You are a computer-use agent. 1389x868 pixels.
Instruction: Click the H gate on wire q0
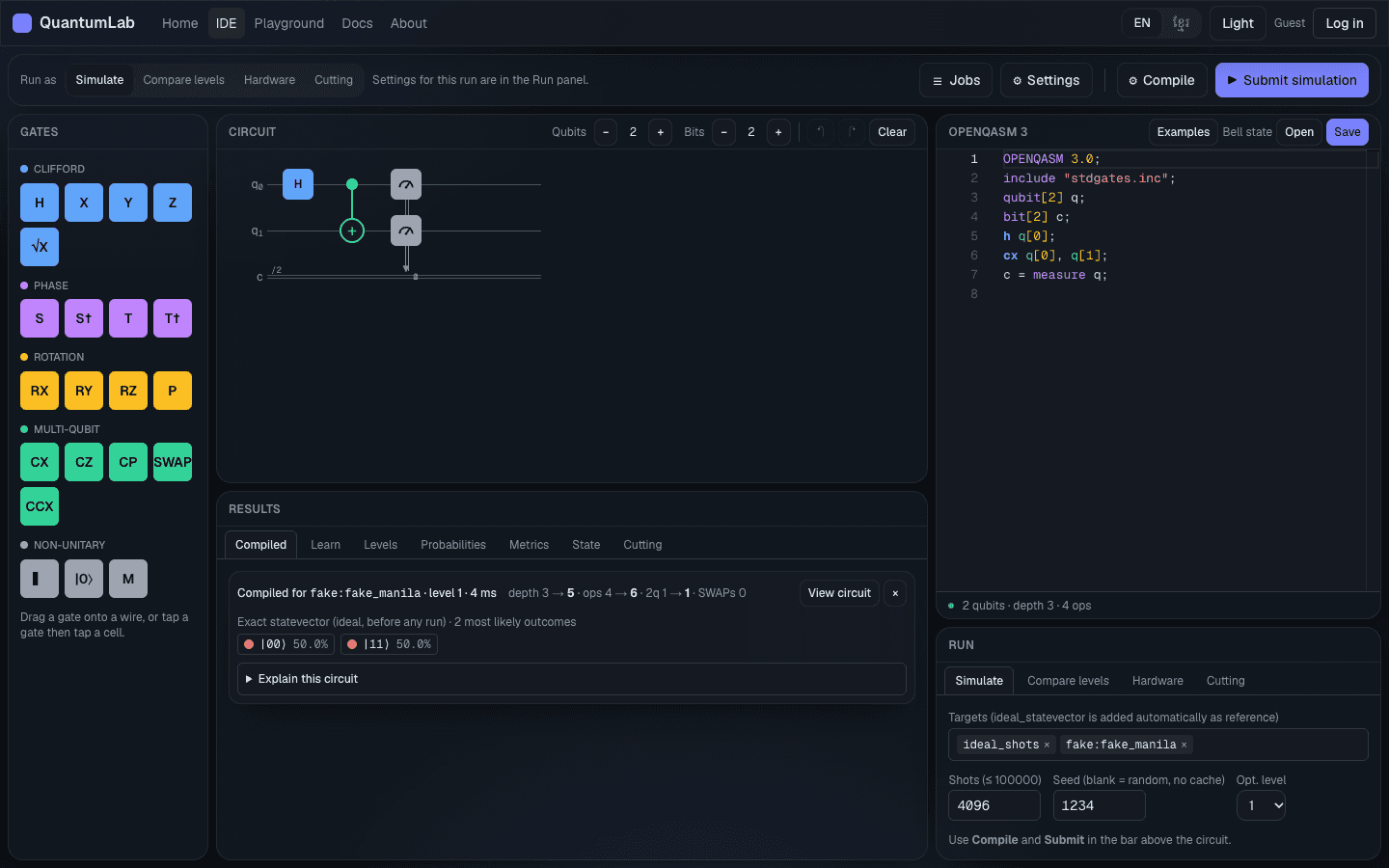[298, 184]
